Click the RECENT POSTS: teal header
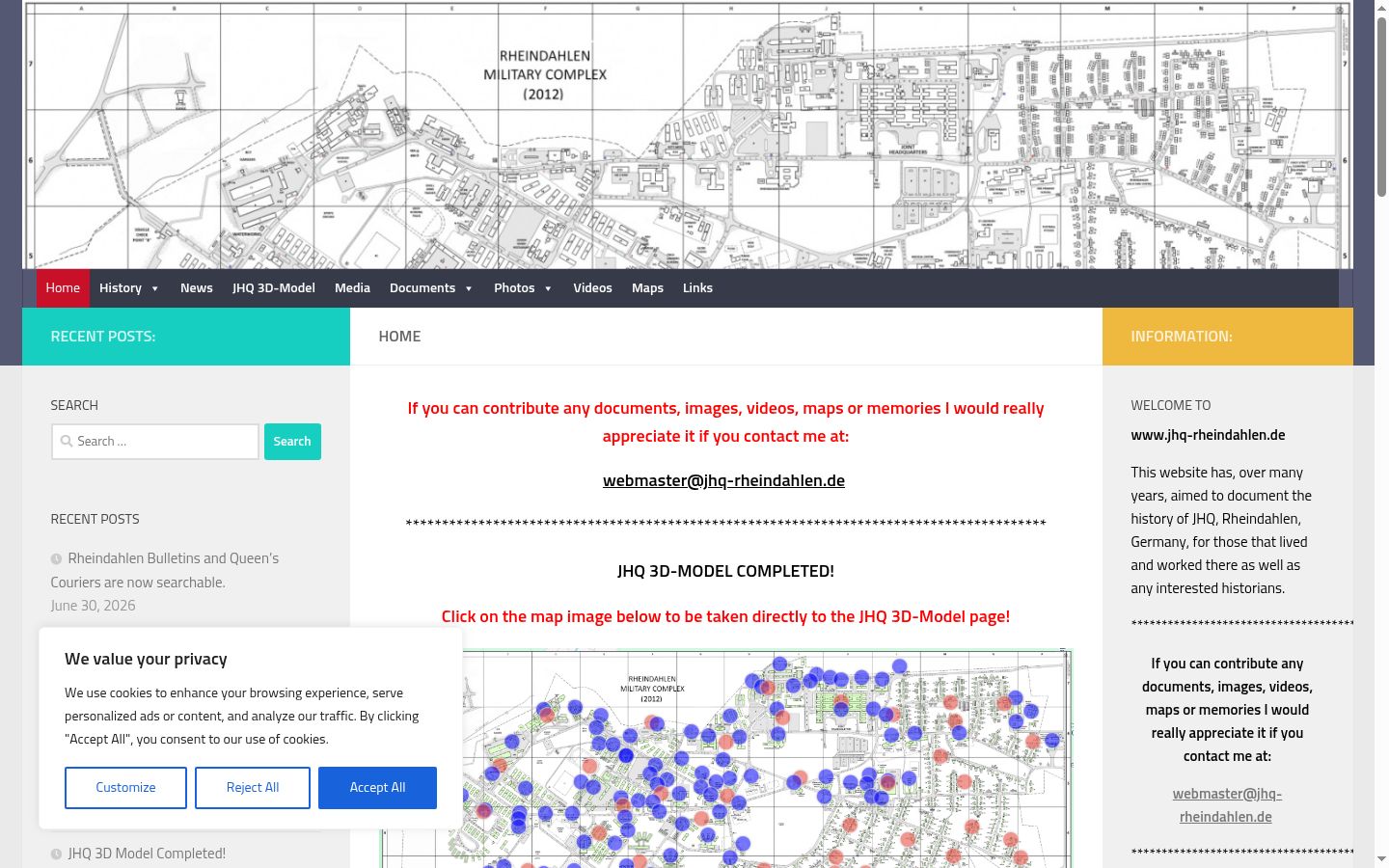The width and height of the screenshot is (1389, 868). click(186, 337)
